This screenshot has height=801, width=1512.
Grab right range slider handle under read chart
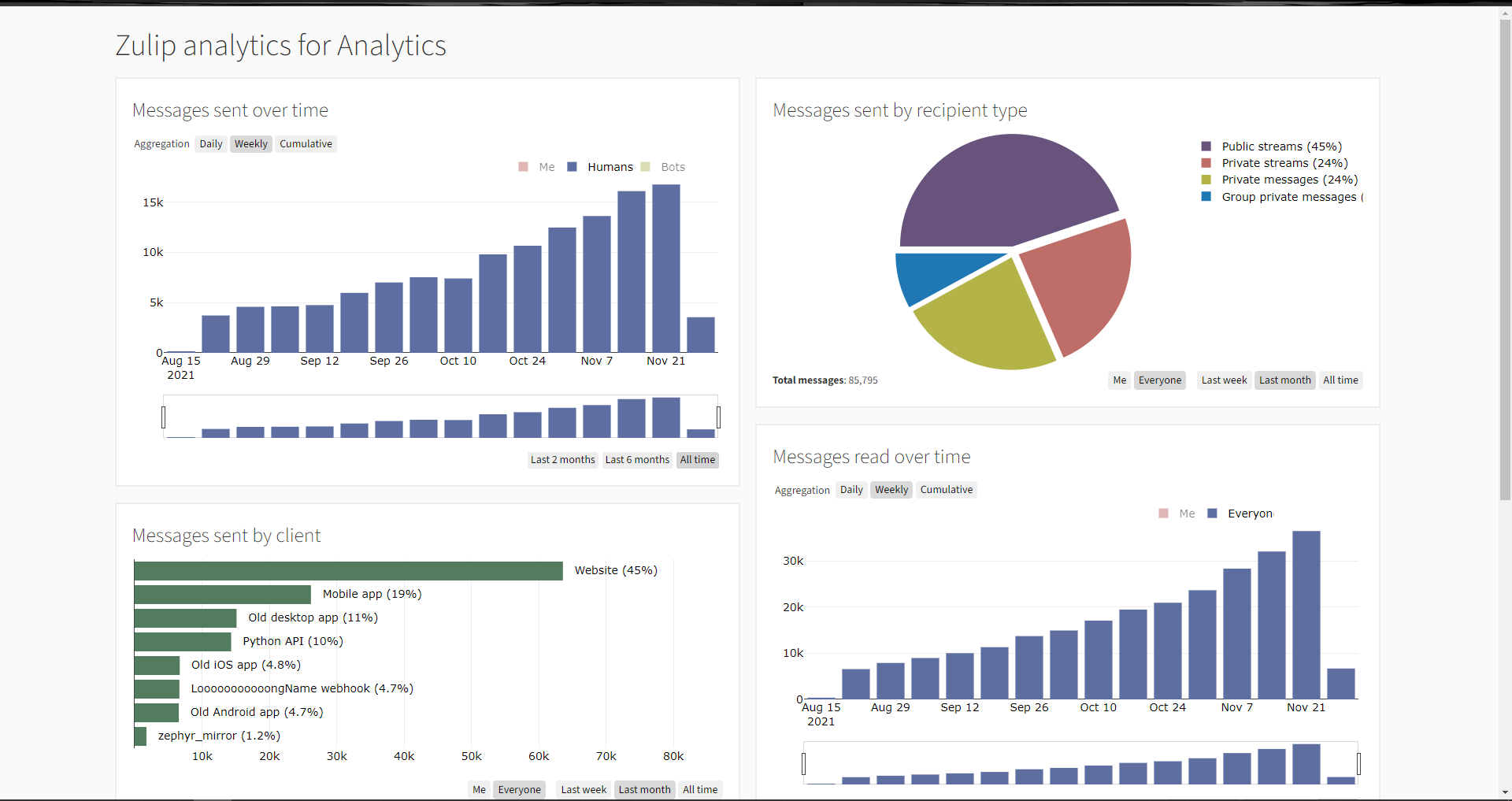tap(1358, 763)
